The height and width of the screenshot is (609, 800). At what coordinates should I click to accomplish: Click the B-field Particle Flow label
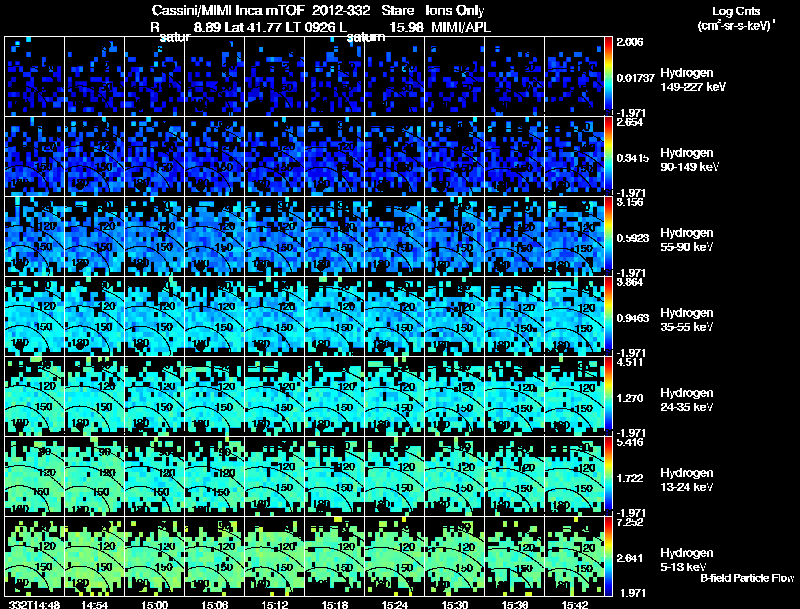747,578
